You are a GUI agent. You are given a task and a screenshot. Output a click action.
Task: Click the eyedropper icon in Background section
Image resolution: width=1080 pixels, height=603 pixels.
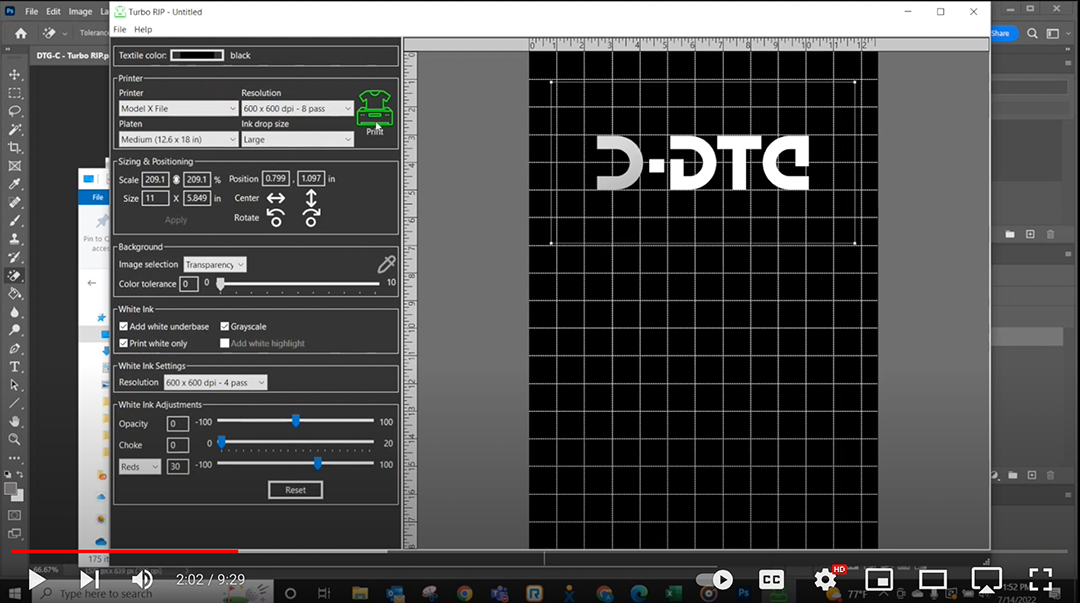click(x=385, y=264)
